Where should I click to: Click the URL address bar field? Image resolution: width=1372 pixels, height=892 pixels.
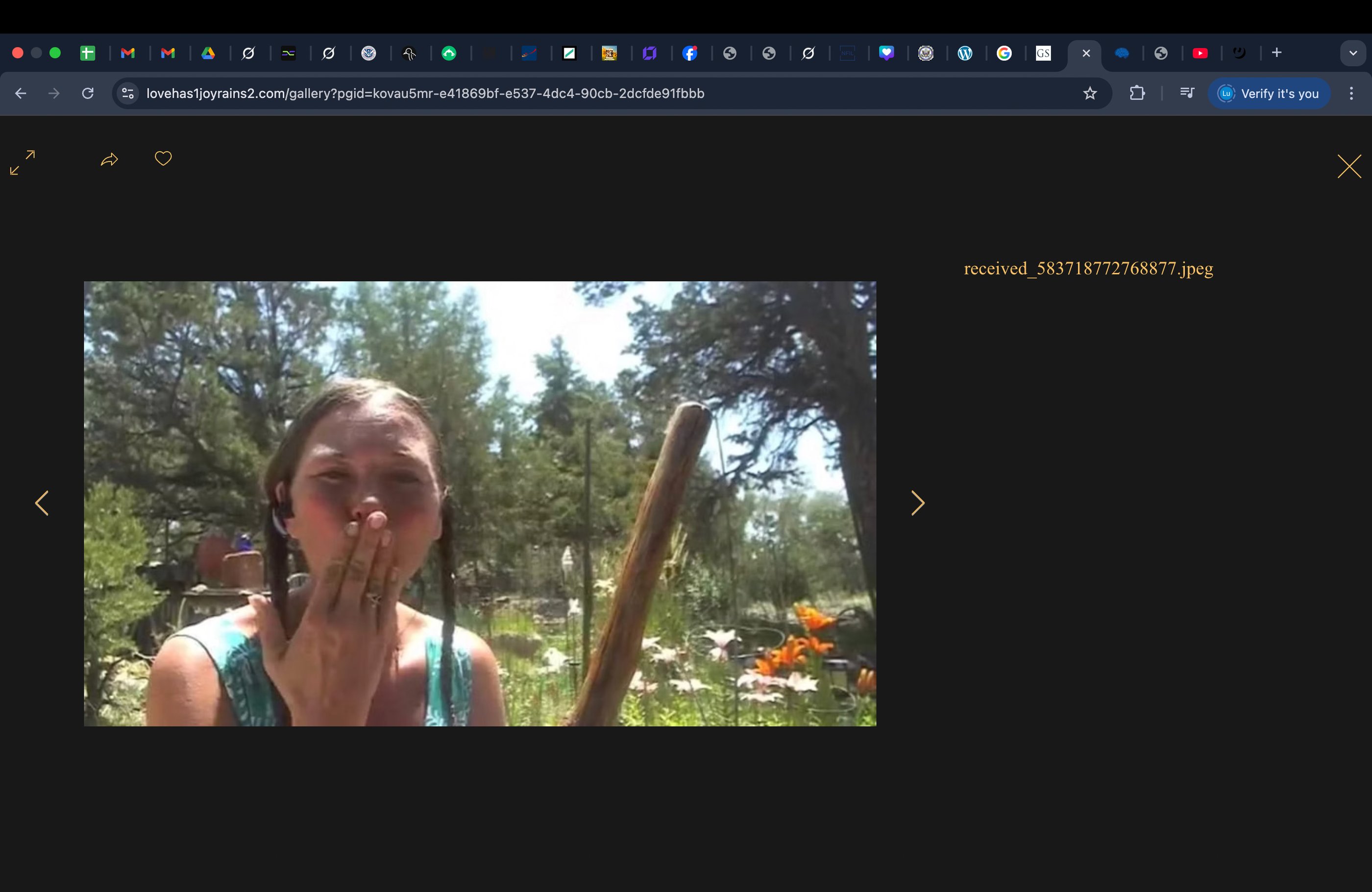(x=576, y=94)
